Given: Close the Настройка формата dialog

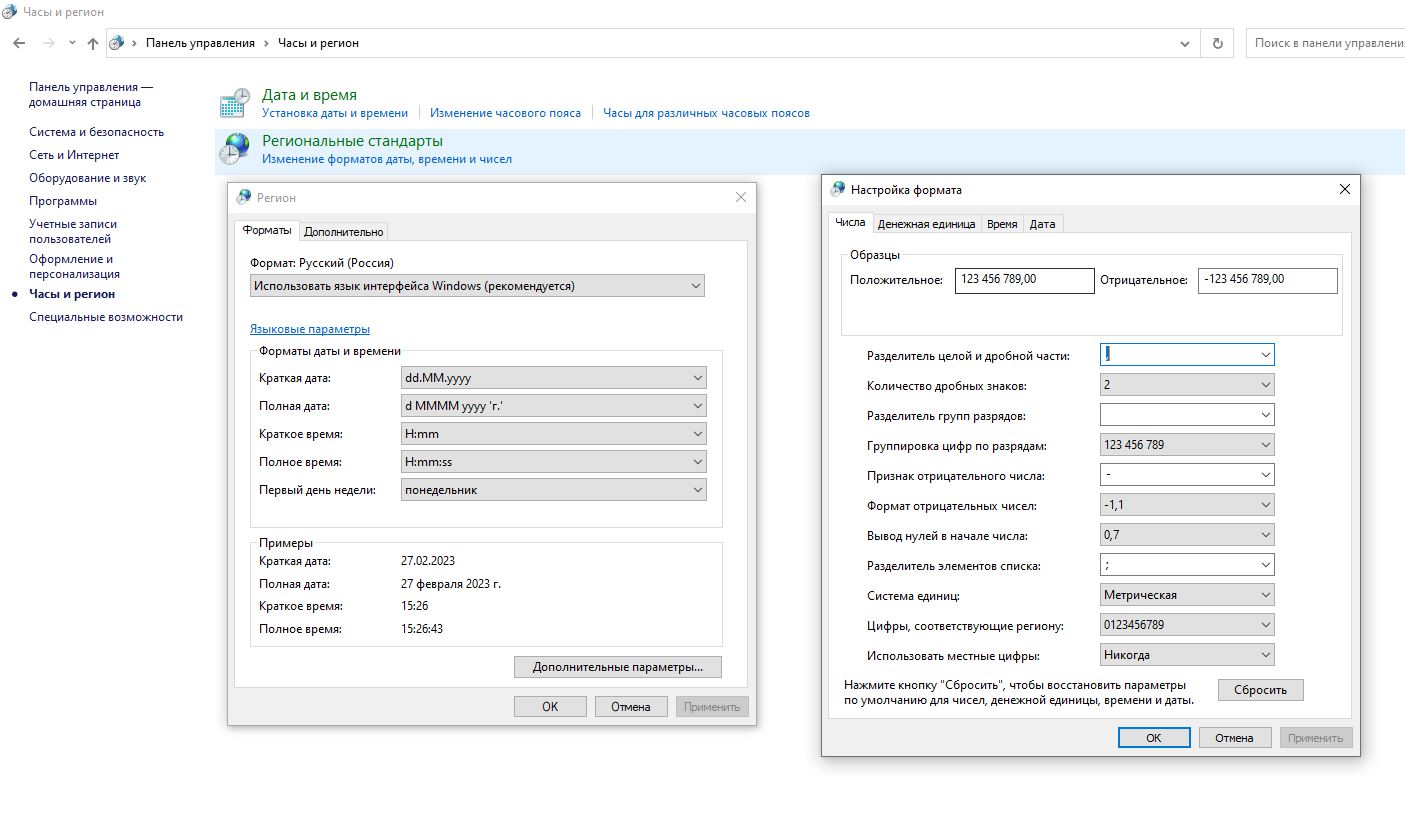Looking at the screenshot, I should pyautogui.click(x=1345, y=189).
